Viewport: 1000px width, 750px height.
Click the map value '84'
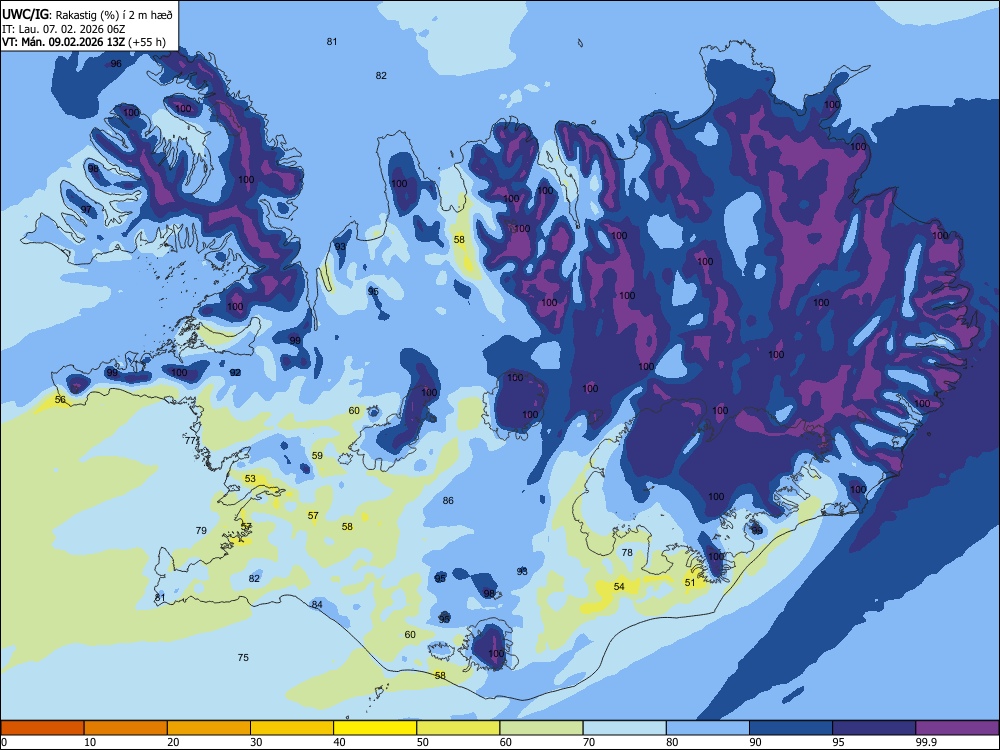[x=317, y=605]
